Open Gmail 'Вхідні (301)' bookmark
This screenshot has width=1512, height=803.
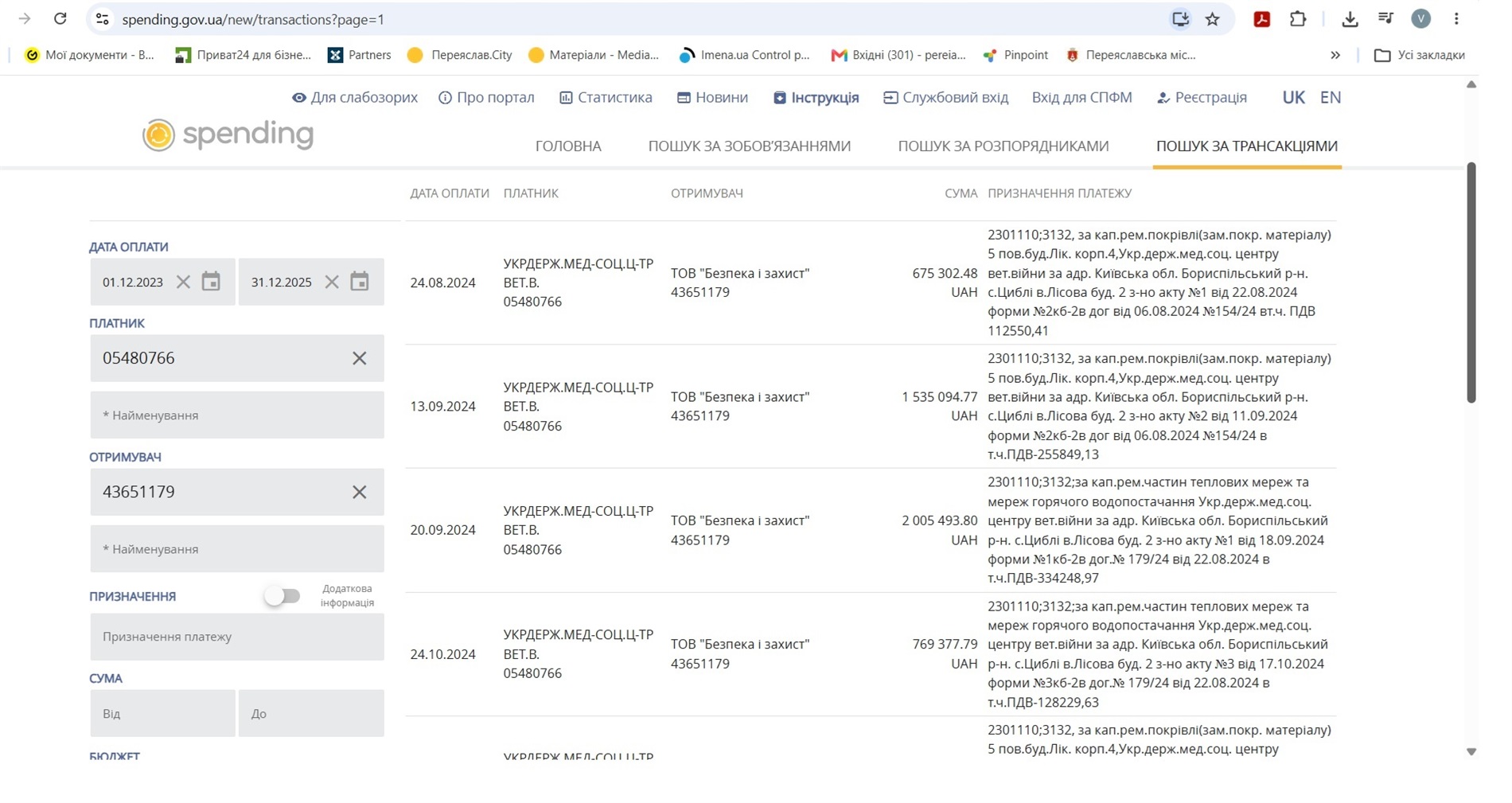898,55
